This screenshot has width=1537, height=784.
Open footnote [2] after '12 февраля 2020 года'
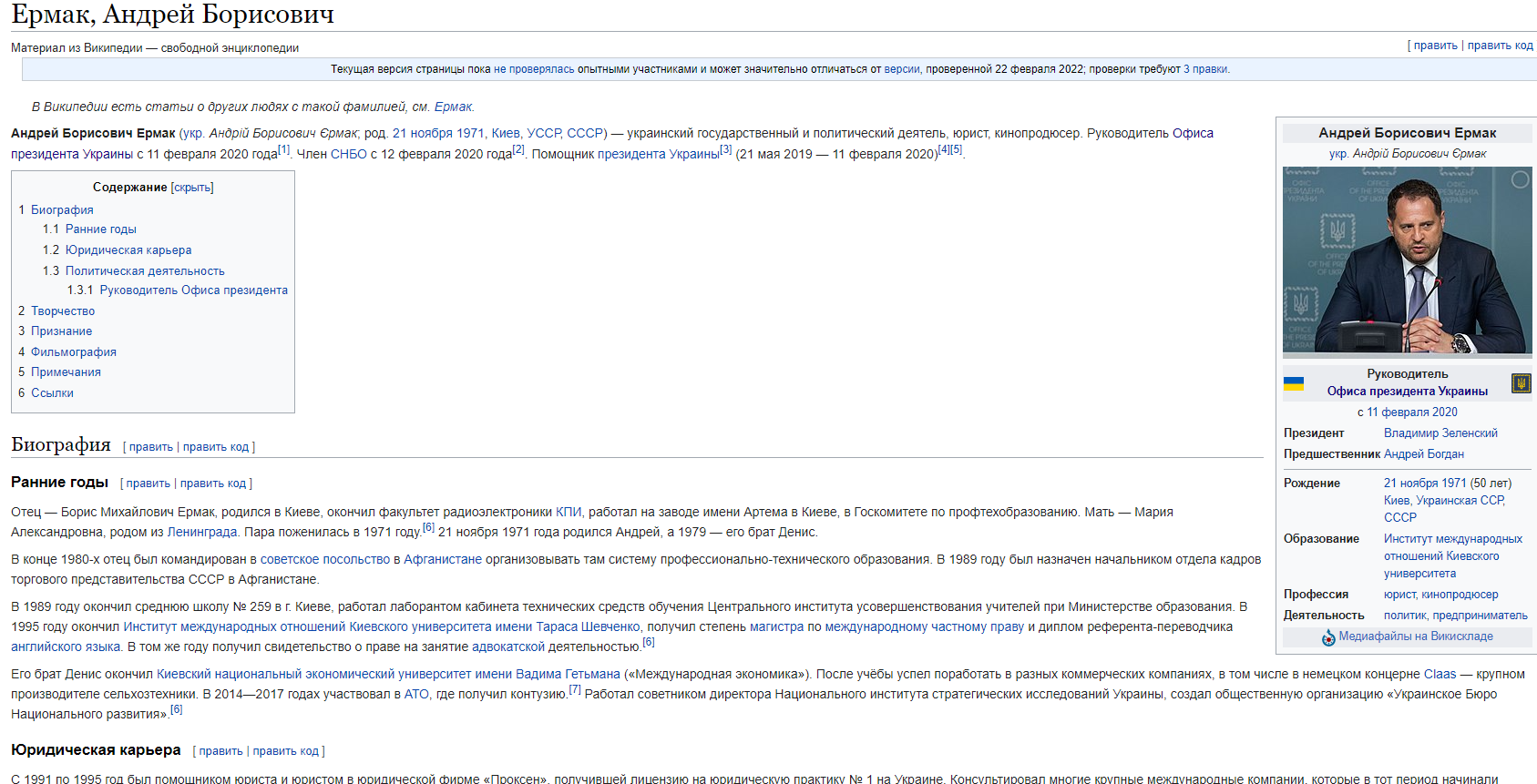518,149
